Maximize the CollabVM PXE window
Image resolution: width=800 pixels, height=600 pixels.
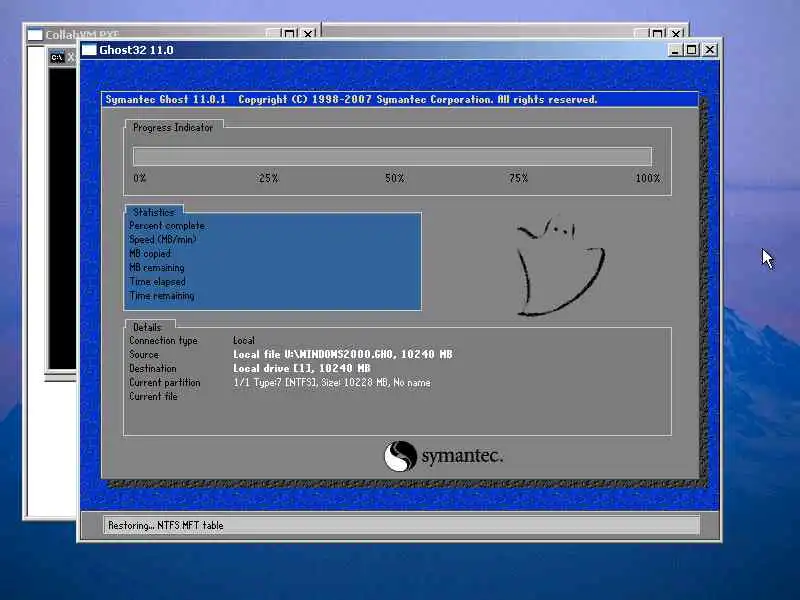[x=289, y=34]
